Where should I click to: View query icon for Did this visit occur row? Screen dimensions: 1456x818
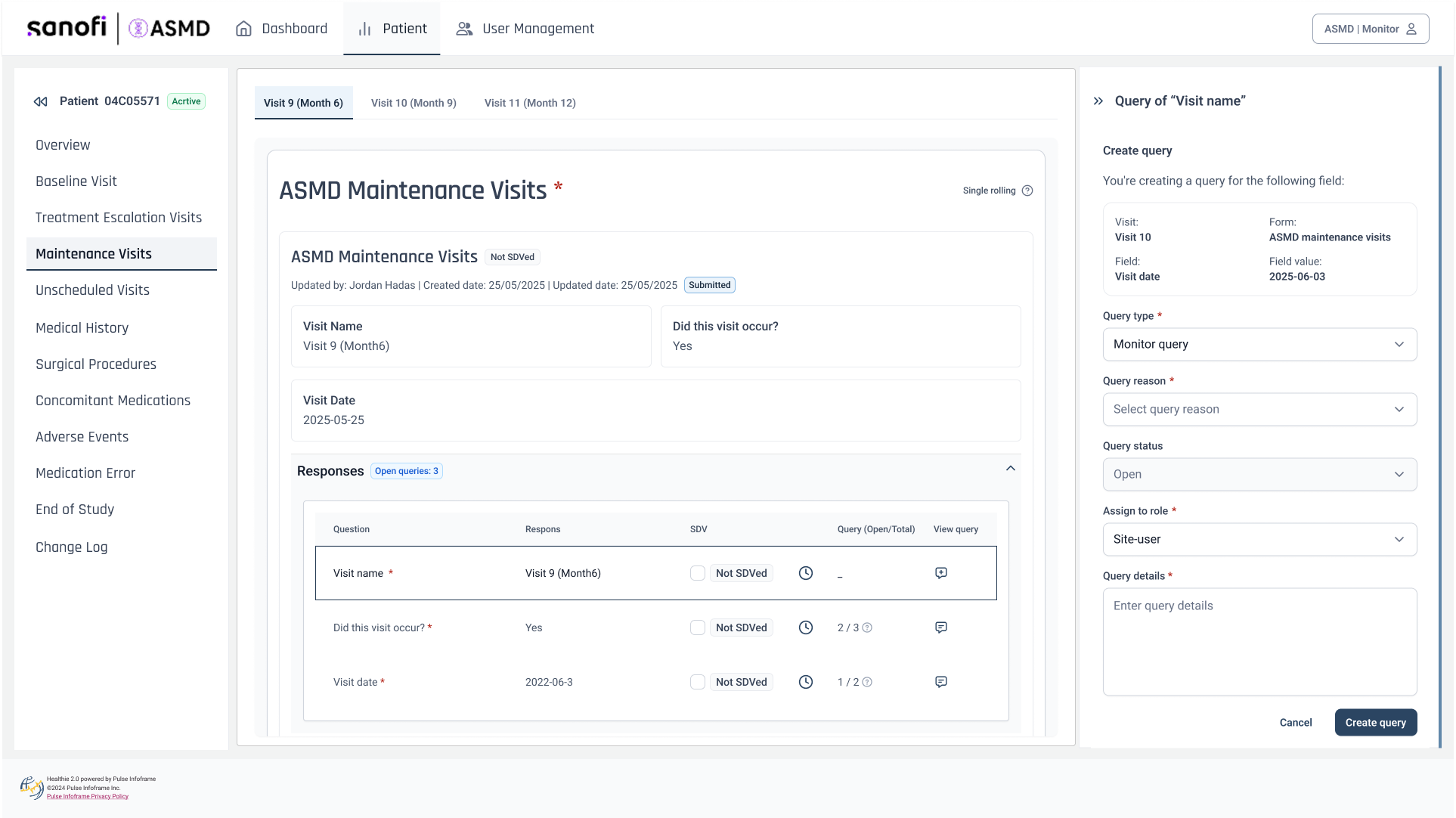941,627
